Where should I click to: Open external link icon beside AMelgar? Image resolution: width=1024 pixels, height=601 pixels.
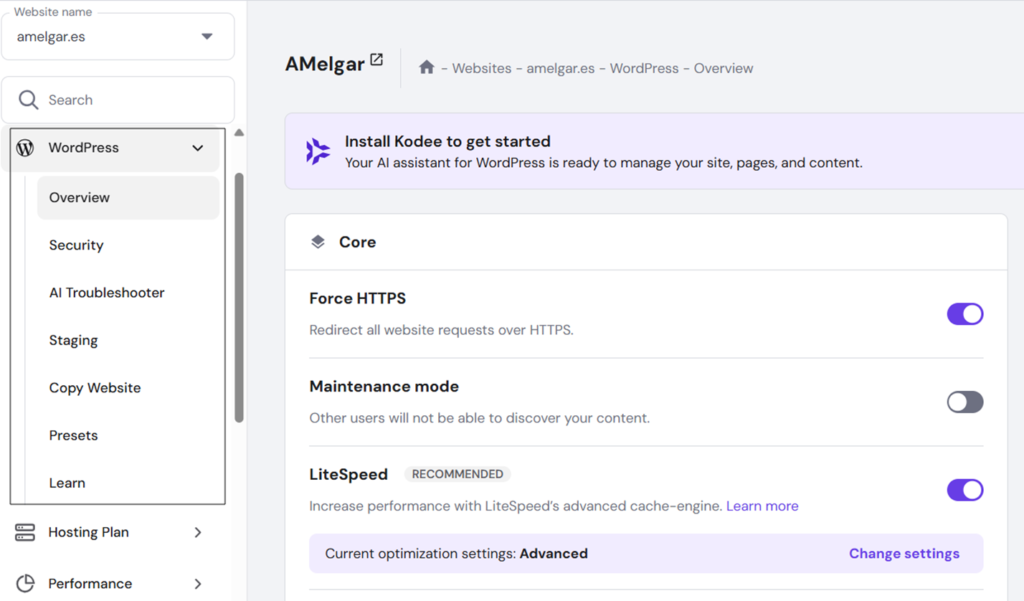tap(376, 60)
